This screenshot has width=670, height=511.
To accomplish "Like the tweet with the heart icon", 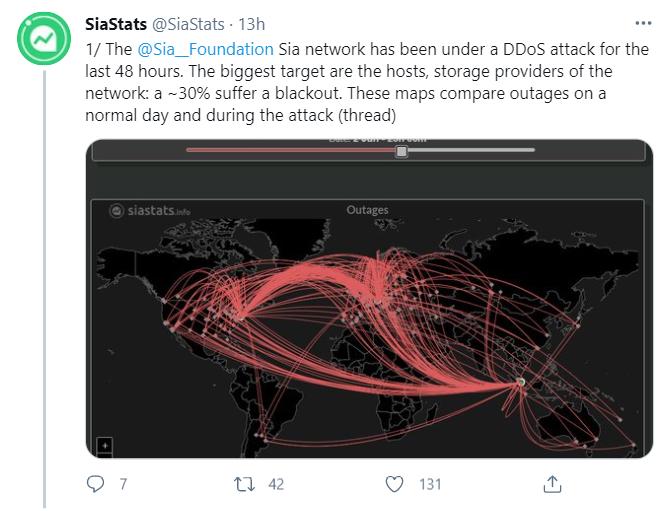I will tap(395, 484).
